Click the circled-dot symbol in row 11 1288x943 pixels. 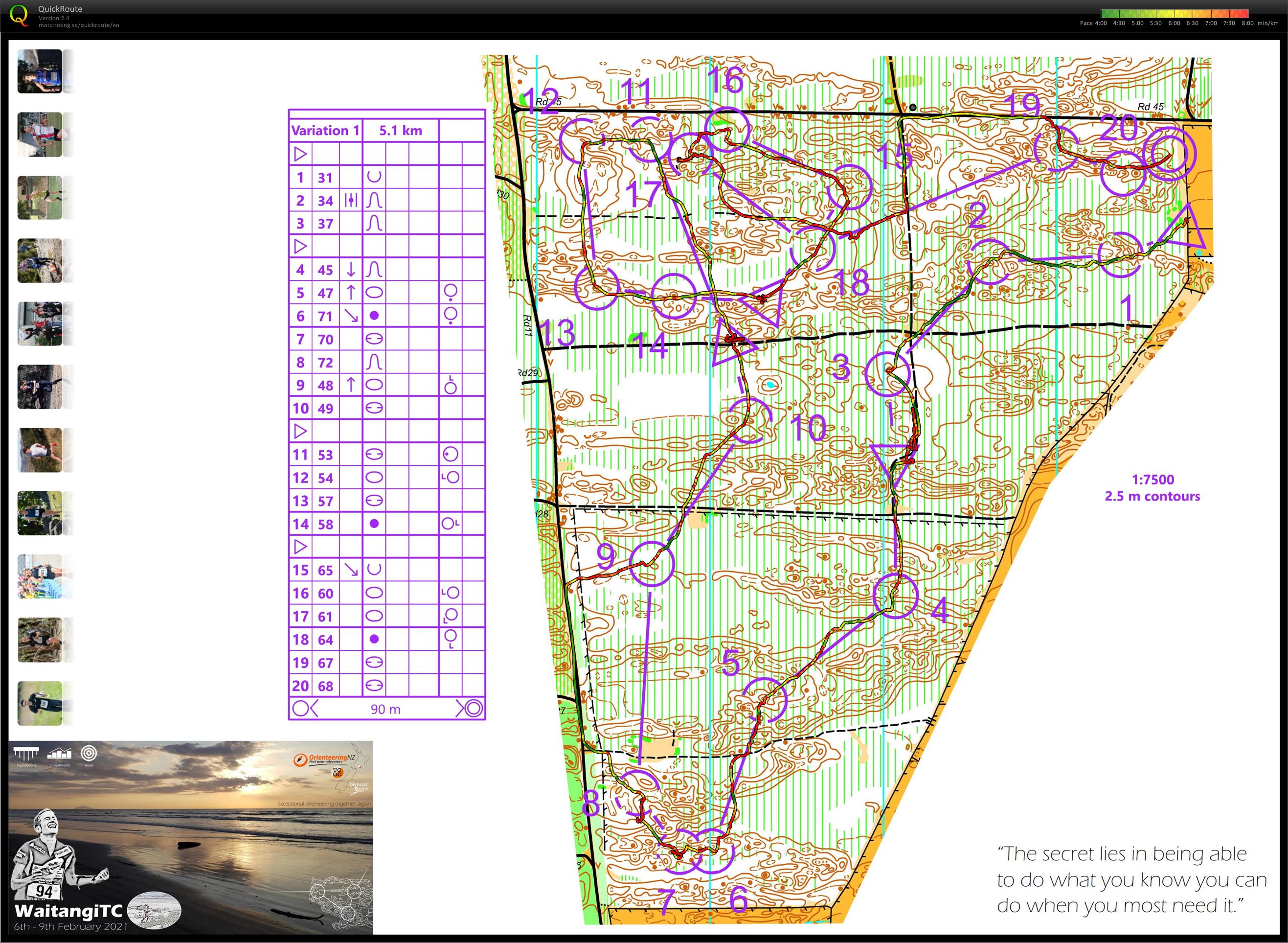450,455
